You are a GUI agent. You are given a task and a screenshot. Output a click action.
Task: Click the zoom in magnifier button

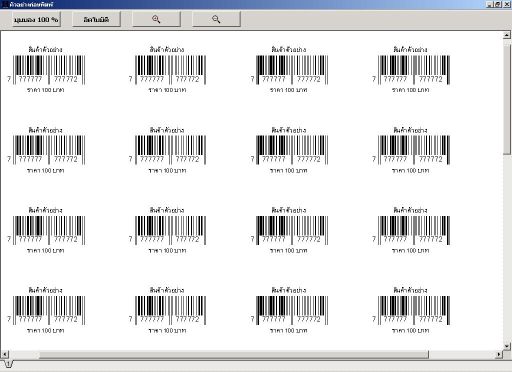[x=156, y=19]
